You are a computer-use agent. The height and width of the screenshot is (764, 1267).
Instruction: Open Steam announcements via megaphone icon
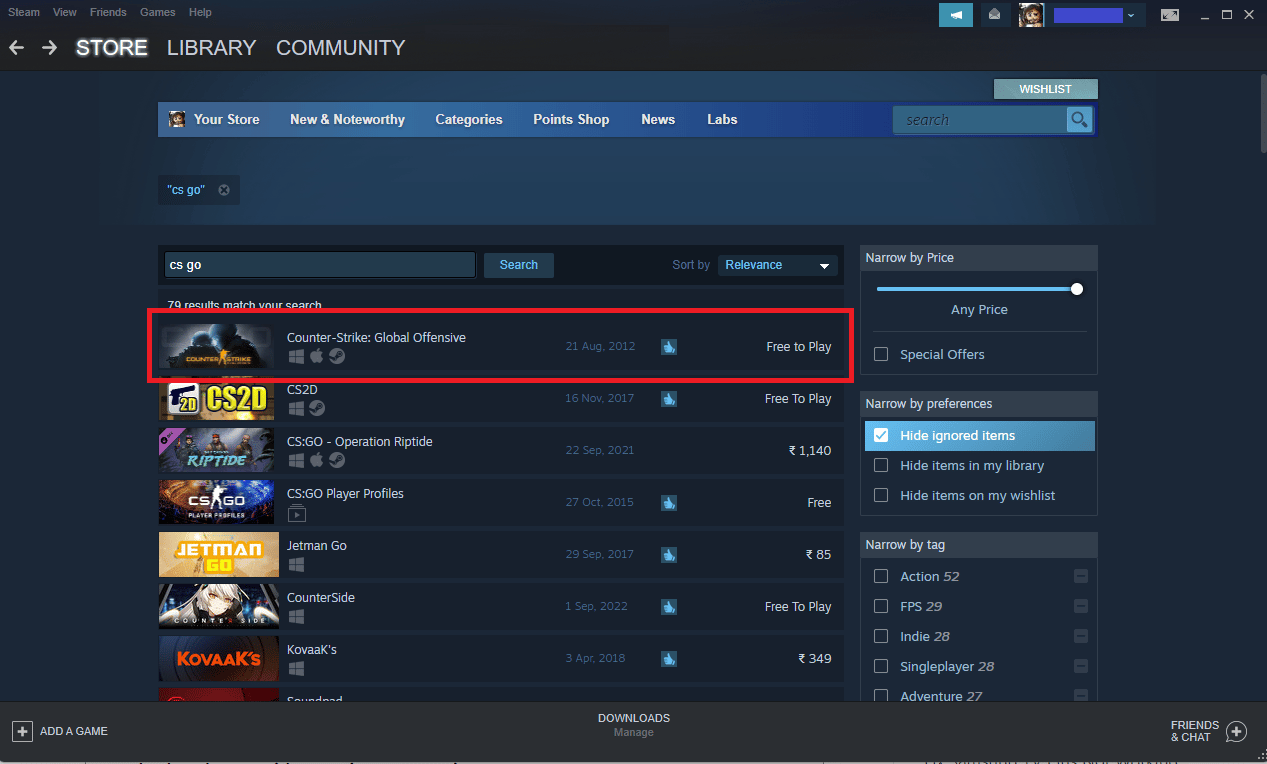(955, 15)
